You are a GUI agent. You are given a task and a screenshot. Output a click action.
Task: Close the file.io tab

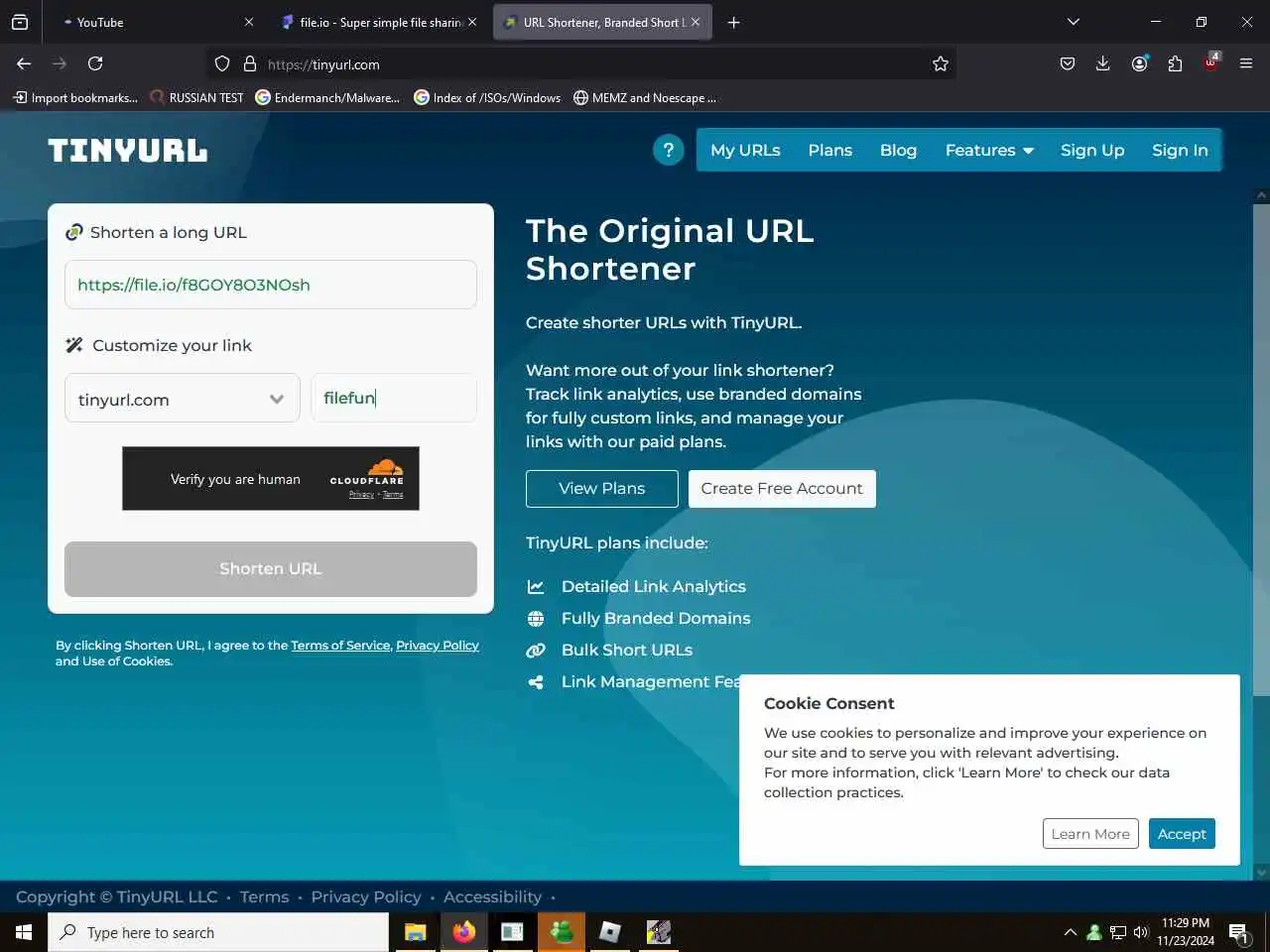point(472,22)
